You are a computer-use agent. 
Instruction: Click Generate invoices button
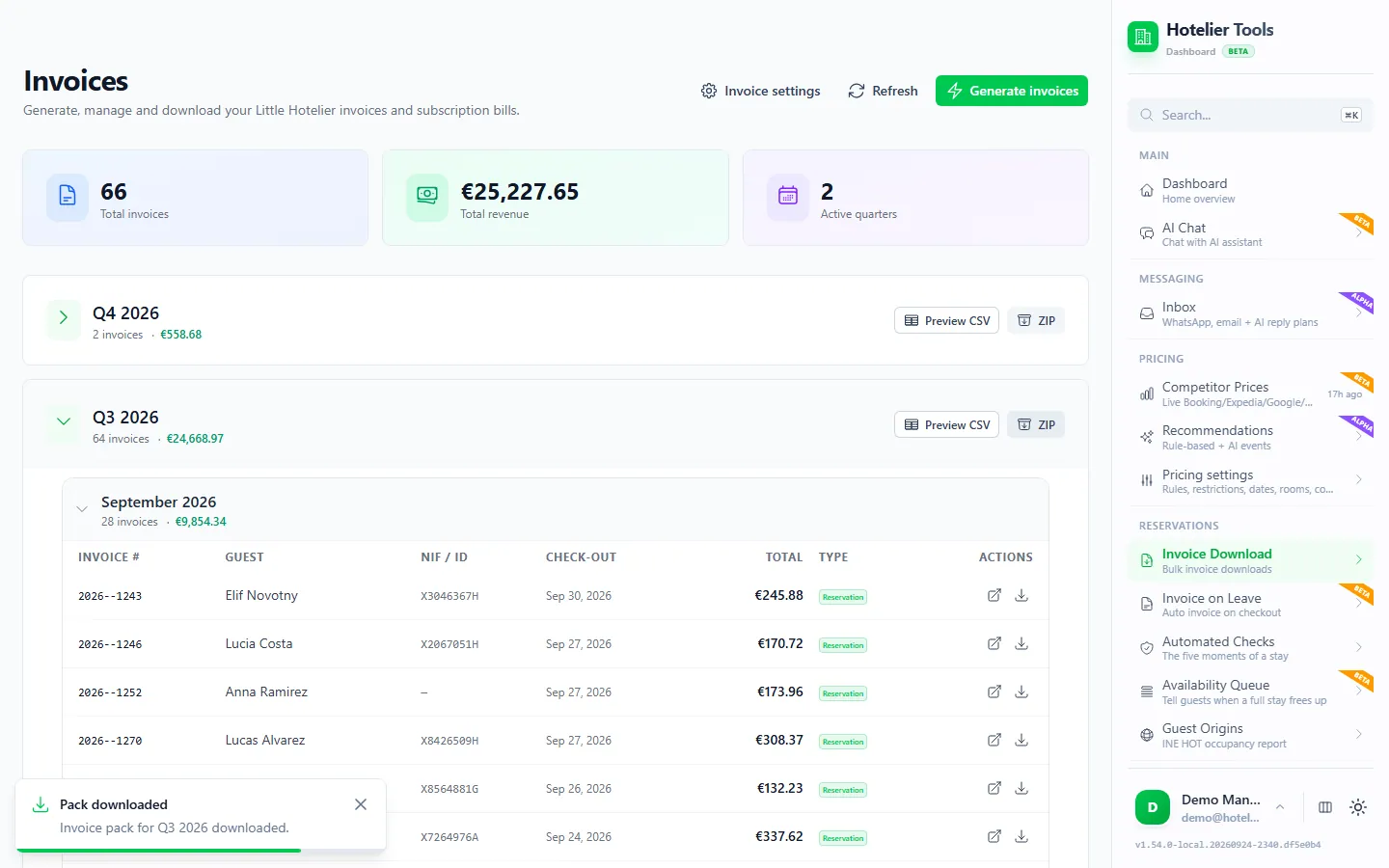tap(1012, 91)
